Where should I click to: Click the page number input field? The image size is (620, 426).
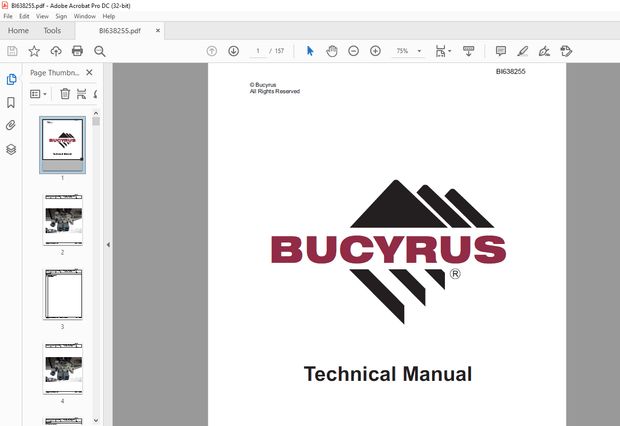click(258, 51)
